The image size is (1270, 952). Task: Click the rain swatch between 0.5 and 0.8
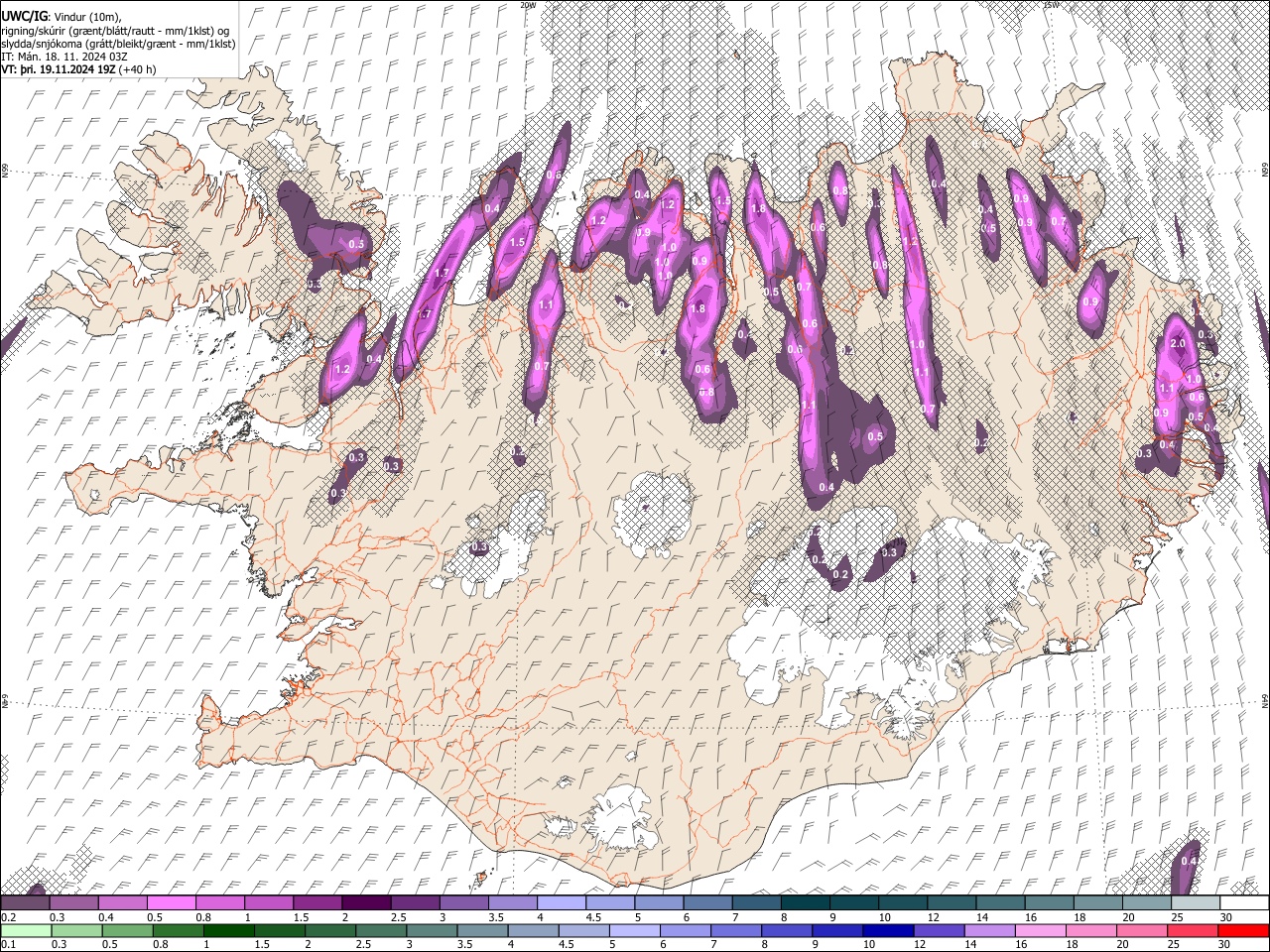pyautogui.click(x=127, y=930)
